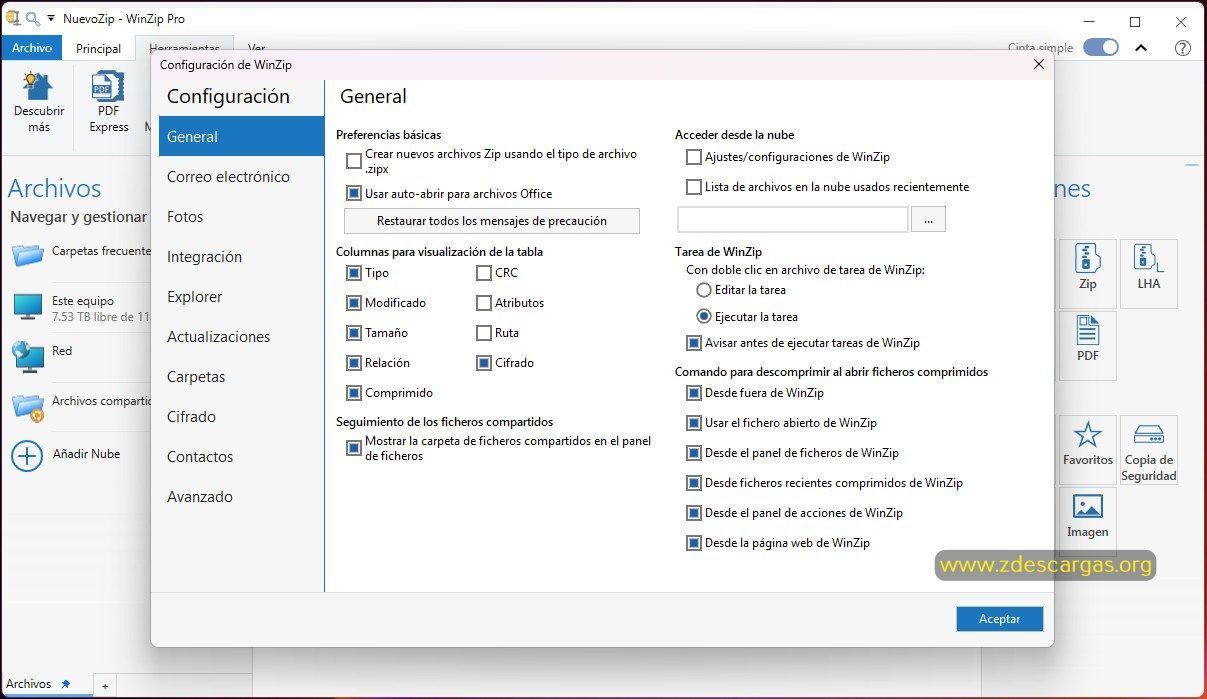
Task: Click the WinZip app icon in title bar
Action: [12, 18]
